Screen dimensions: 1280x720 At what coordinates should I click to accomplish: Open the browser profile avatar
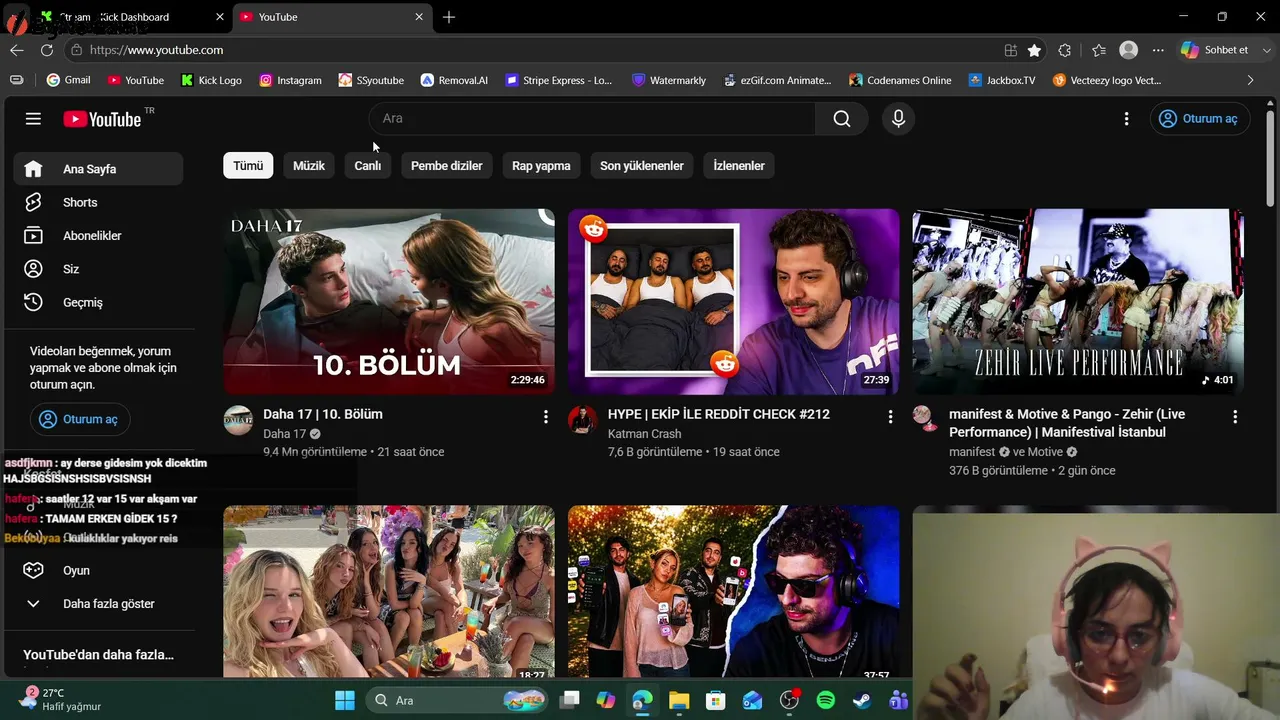(1129, 50)
